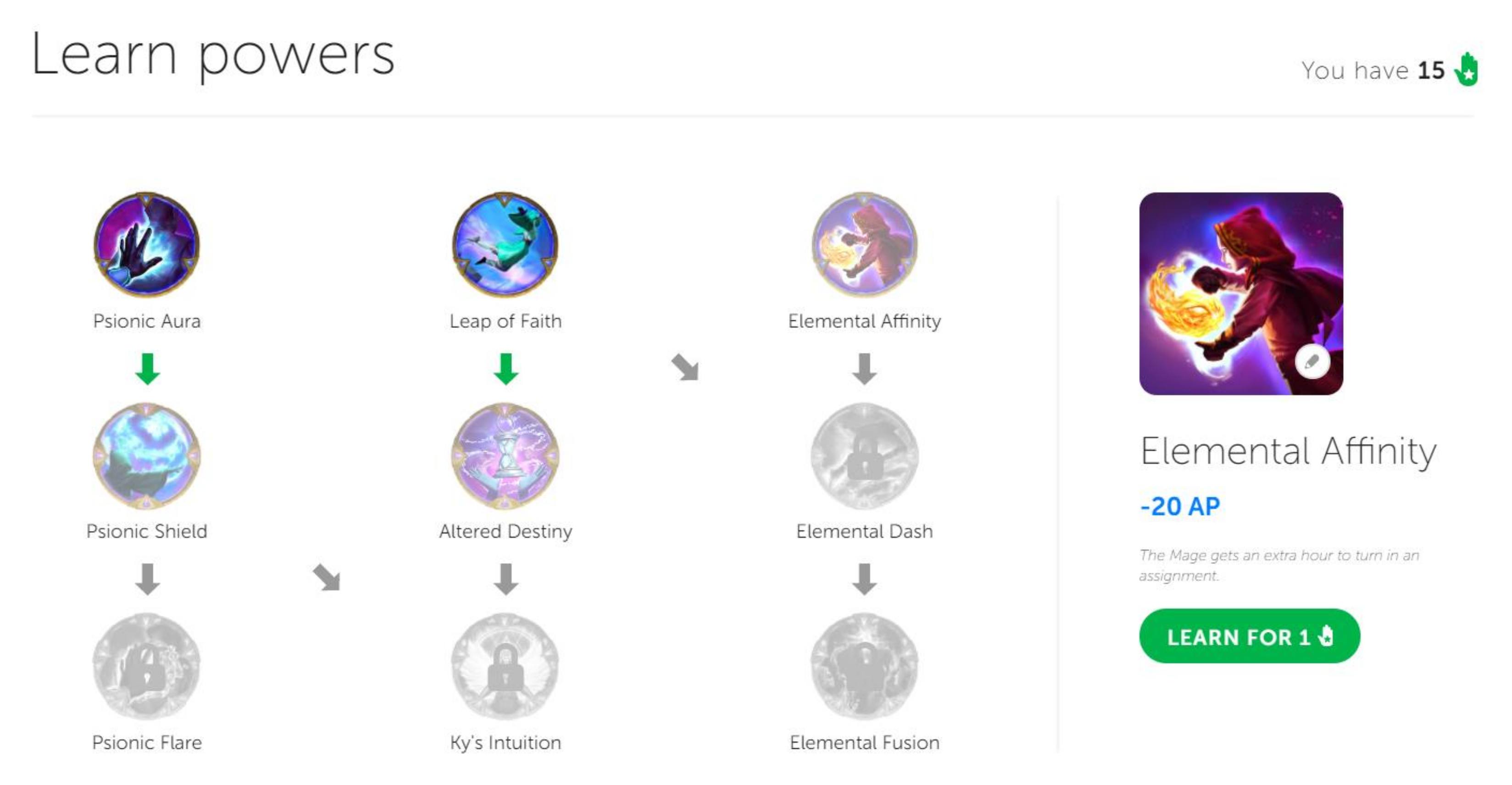The width and height of the screenshot is (1512, 785).
Task: Click the green arrow below Psionic Aura
Action: point(147,369)
